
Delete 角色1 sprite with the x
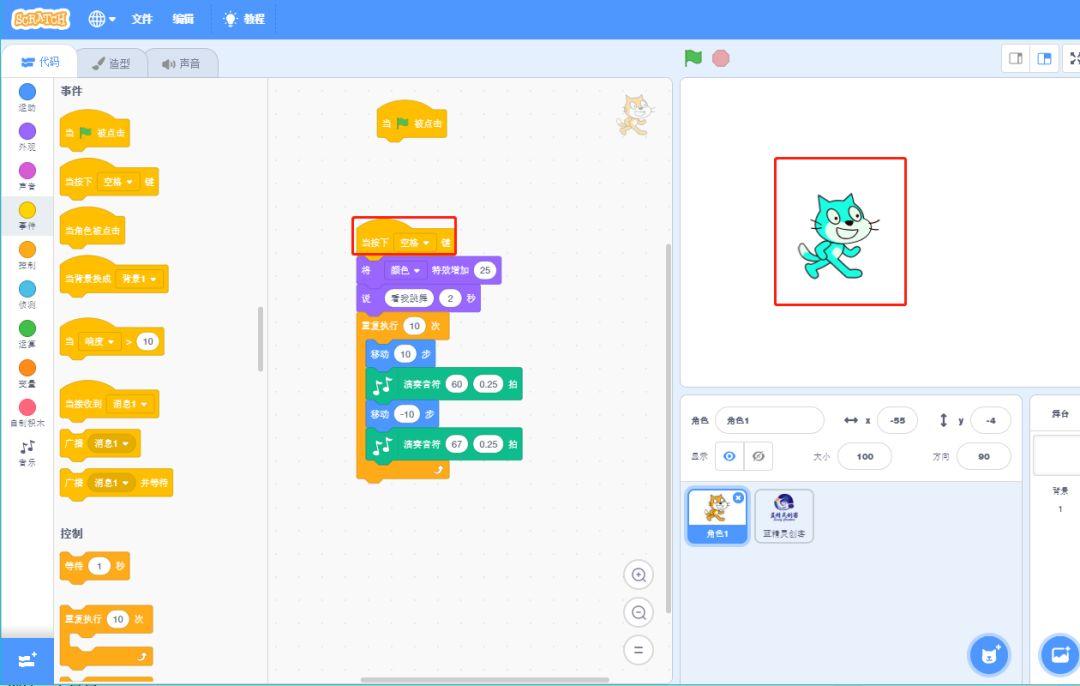tap(738, 497)
